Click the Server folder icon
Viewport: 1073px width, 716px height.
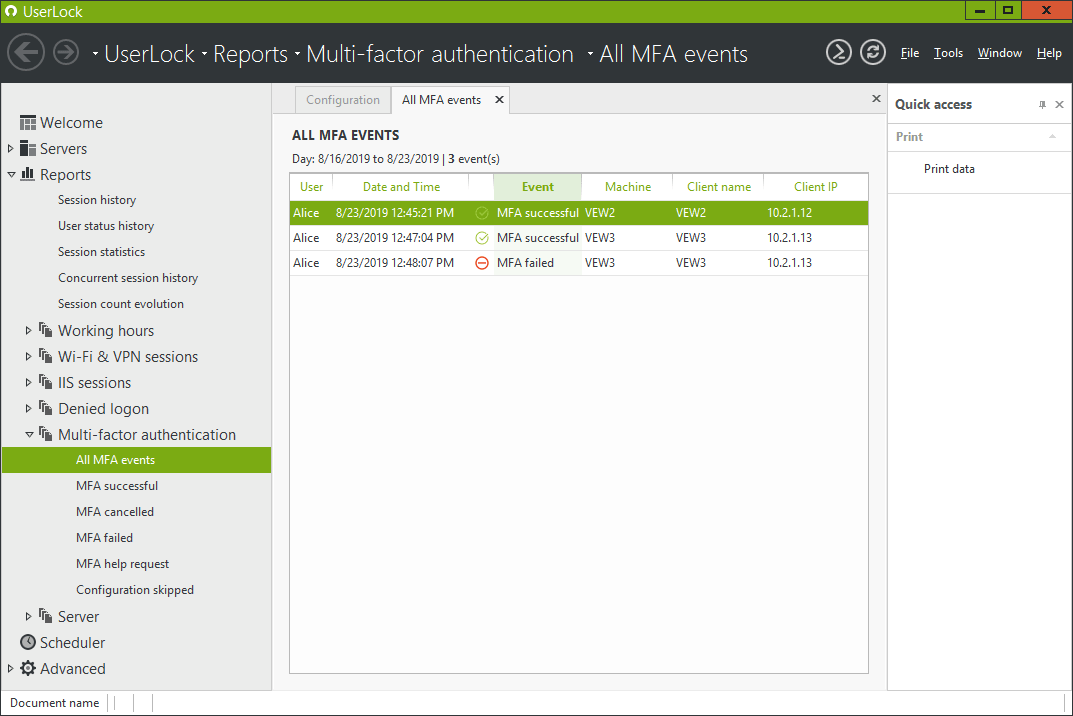[45, 616]
